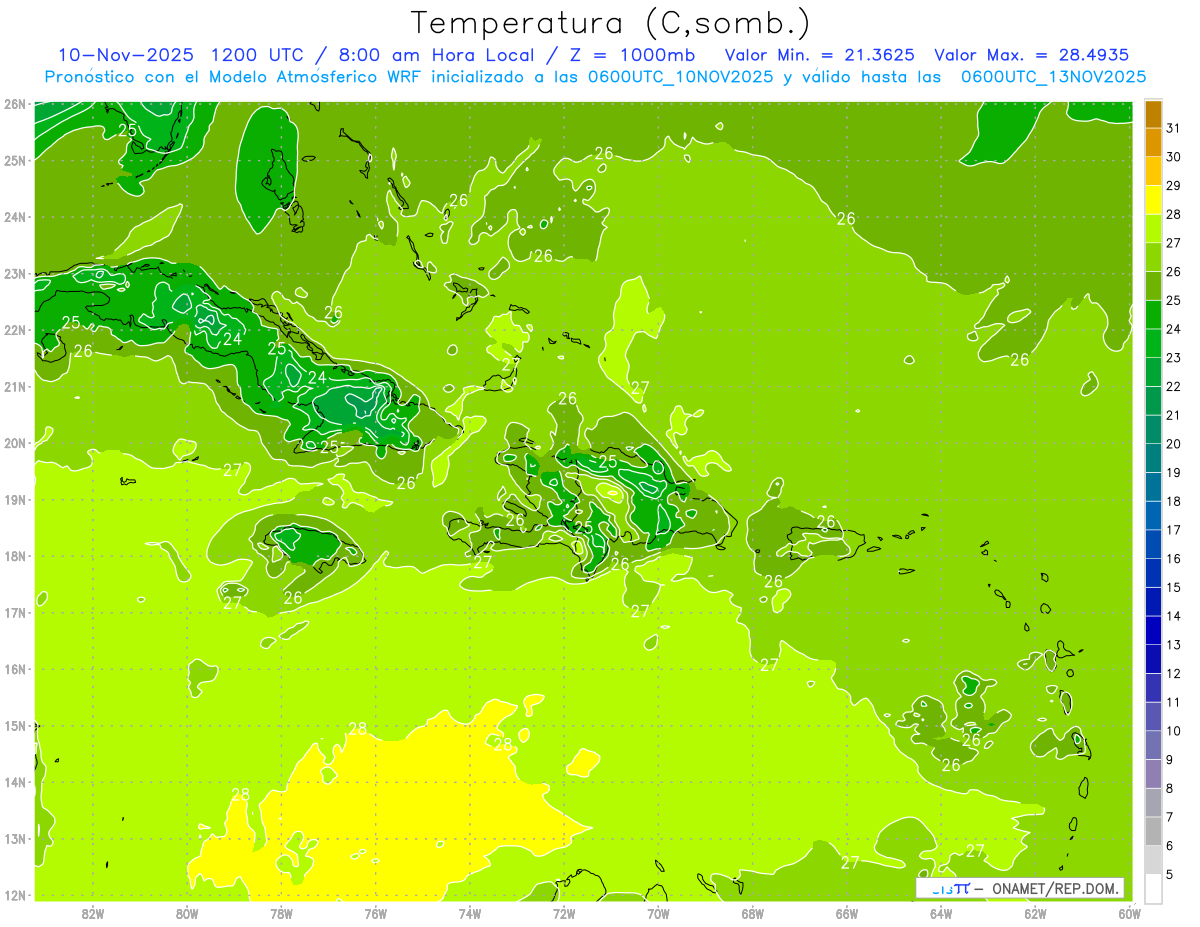The image size is (1200, 927).
Task: Click the 15N latitude axis label
Action: [x=14, y=725]
